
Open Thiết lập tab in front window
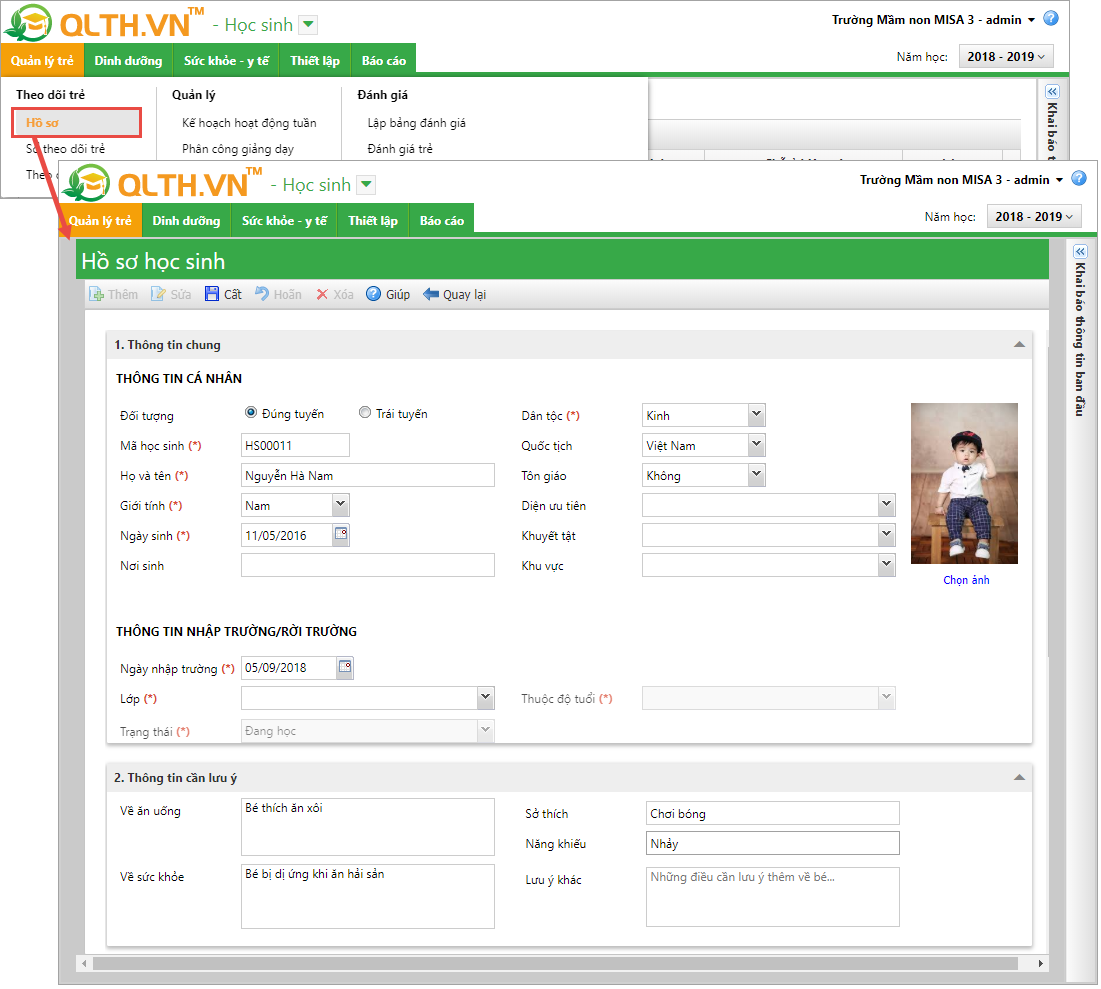(373, 221)
